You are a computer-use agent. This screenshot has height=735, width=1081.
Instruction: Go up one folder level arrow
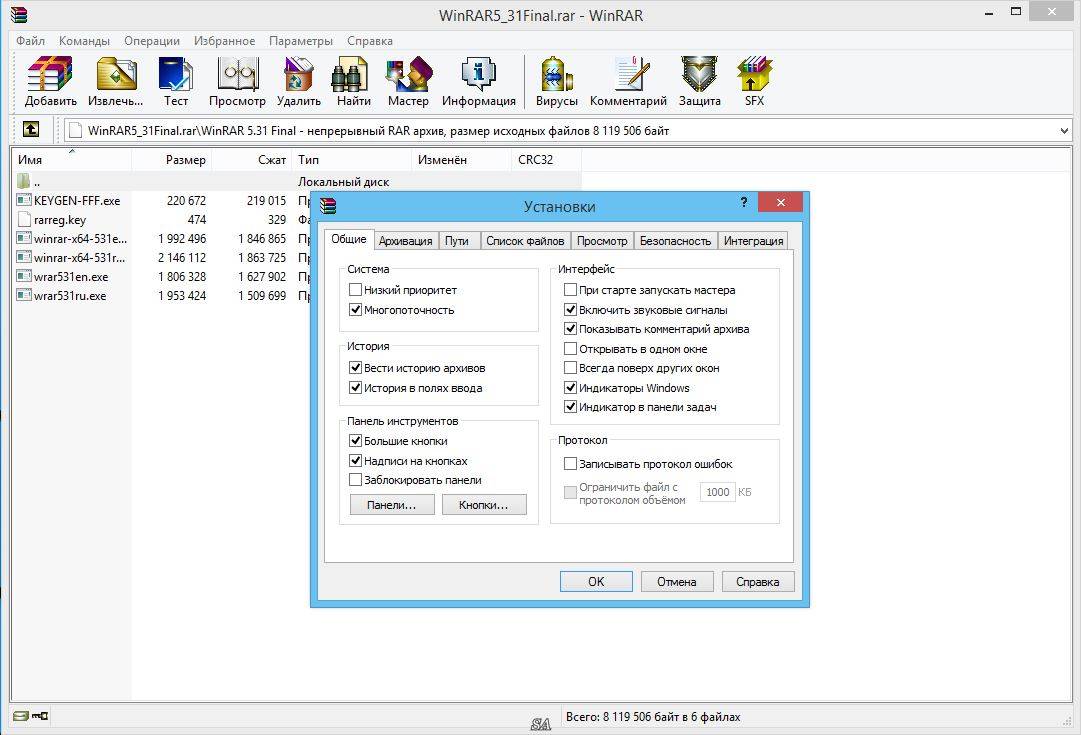pyautogui.click(x=31, y=130)
